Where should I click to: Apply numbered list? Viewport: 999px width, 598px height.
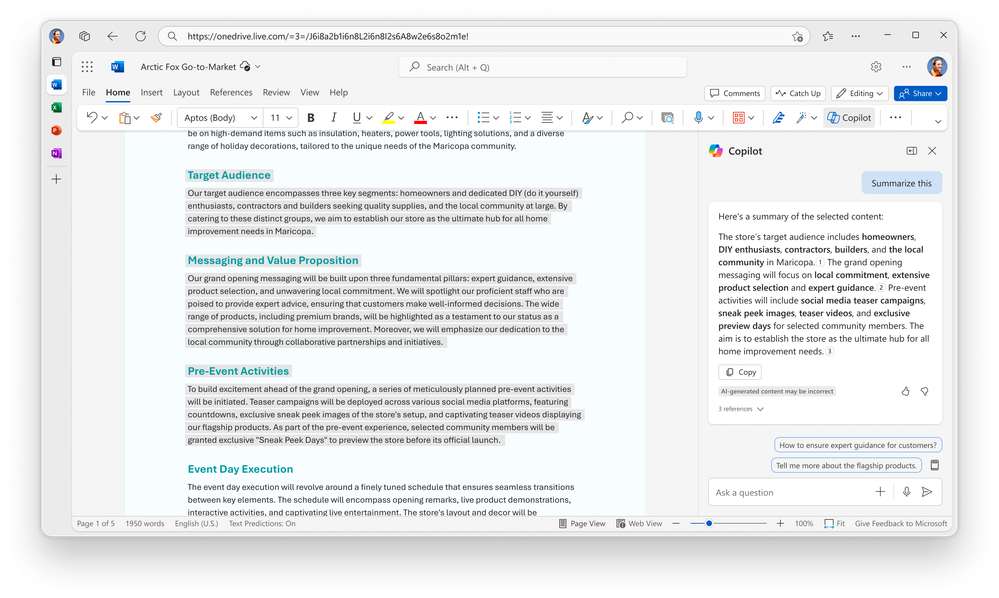(515, 117)
